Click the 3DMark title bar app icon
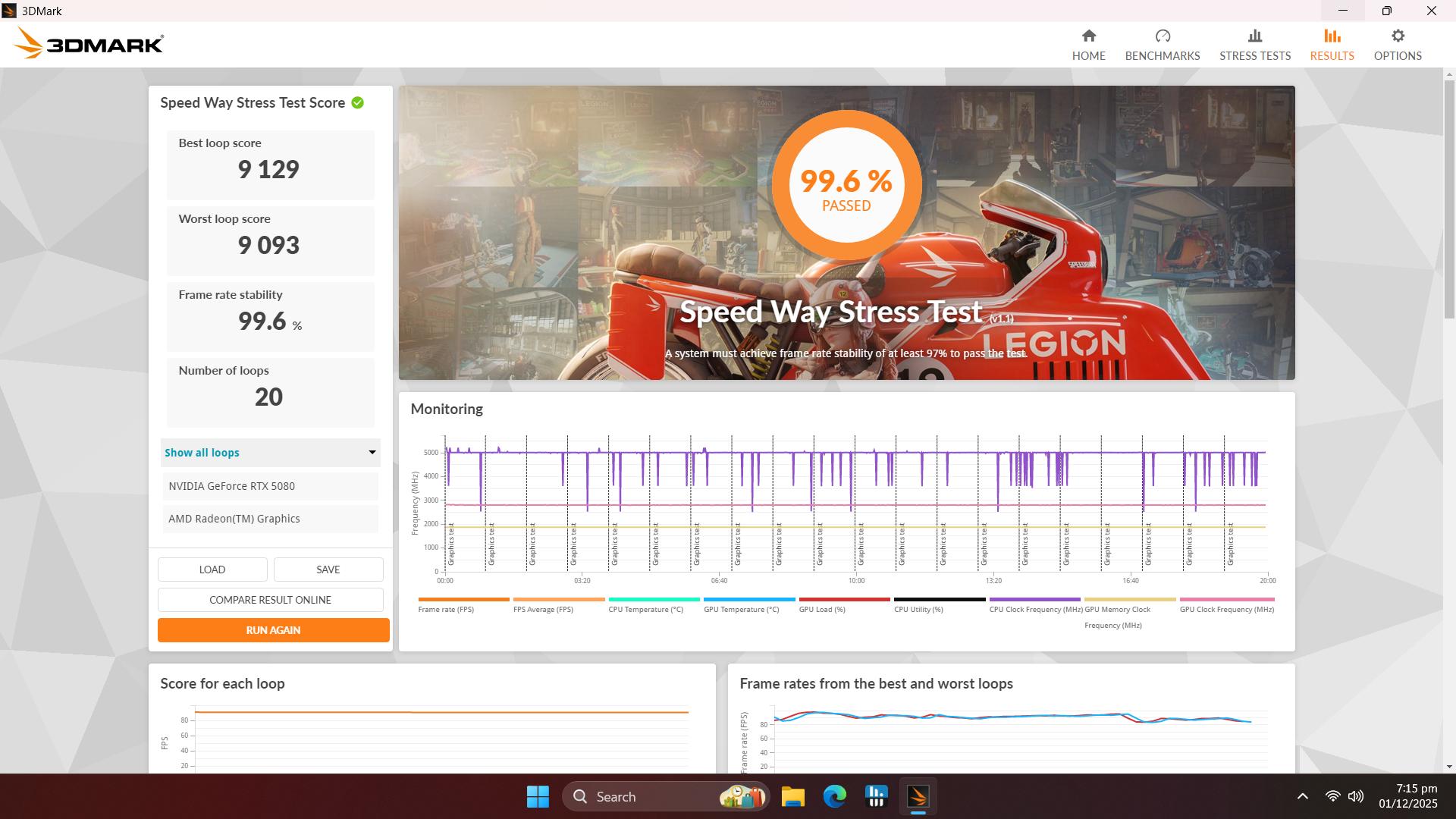Viewport: 1456px width, 819px height. point(9,11)
